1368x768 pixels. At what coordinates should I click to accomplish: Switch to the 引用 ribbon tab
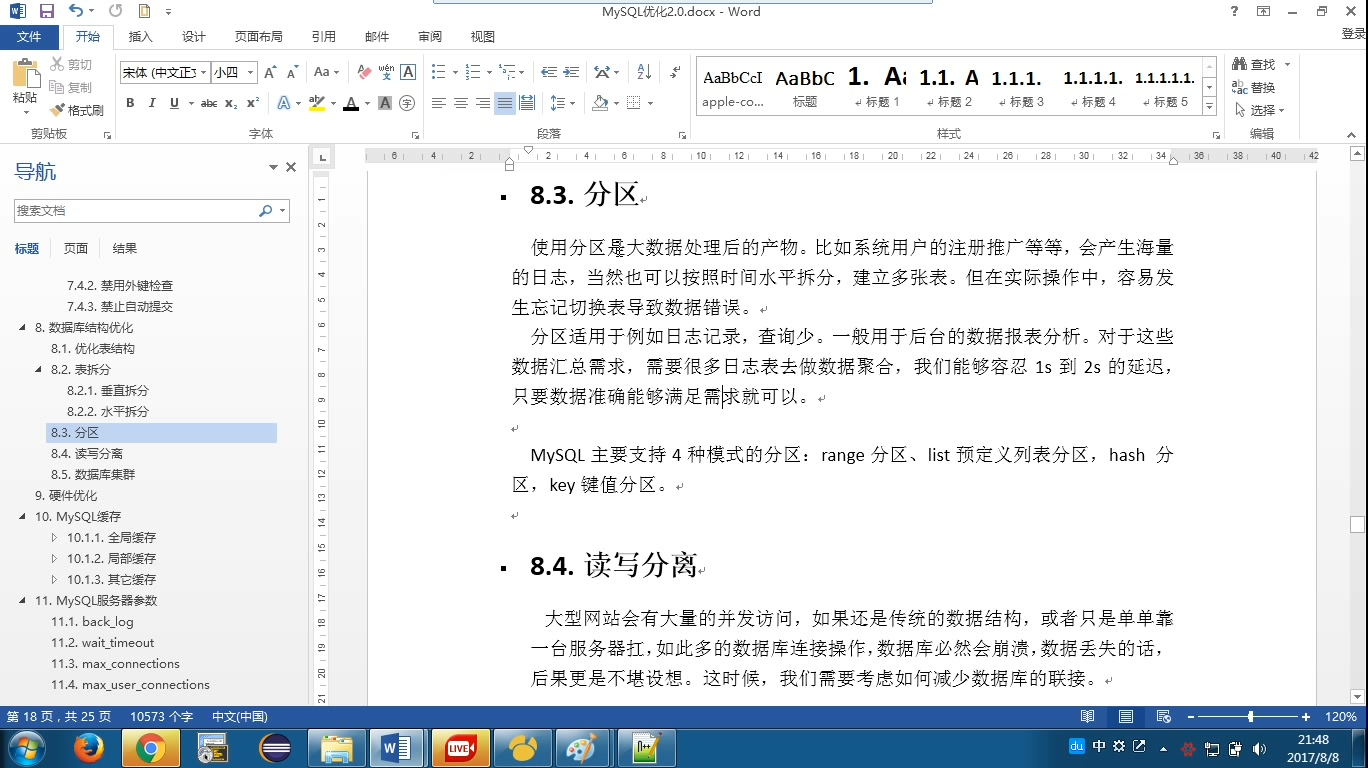pyautogui.click(x=324, y=37)
